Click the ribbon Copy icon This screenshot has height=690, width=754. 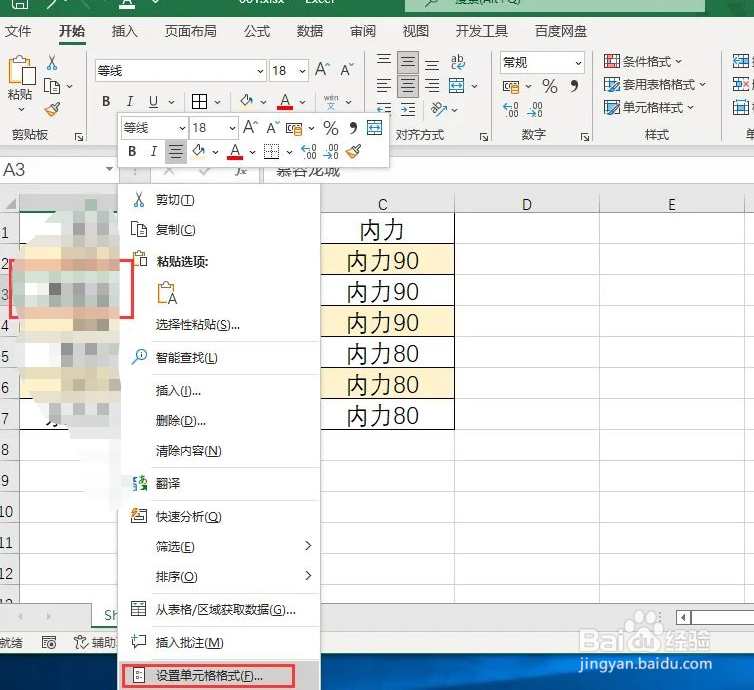tap(52, 87)
